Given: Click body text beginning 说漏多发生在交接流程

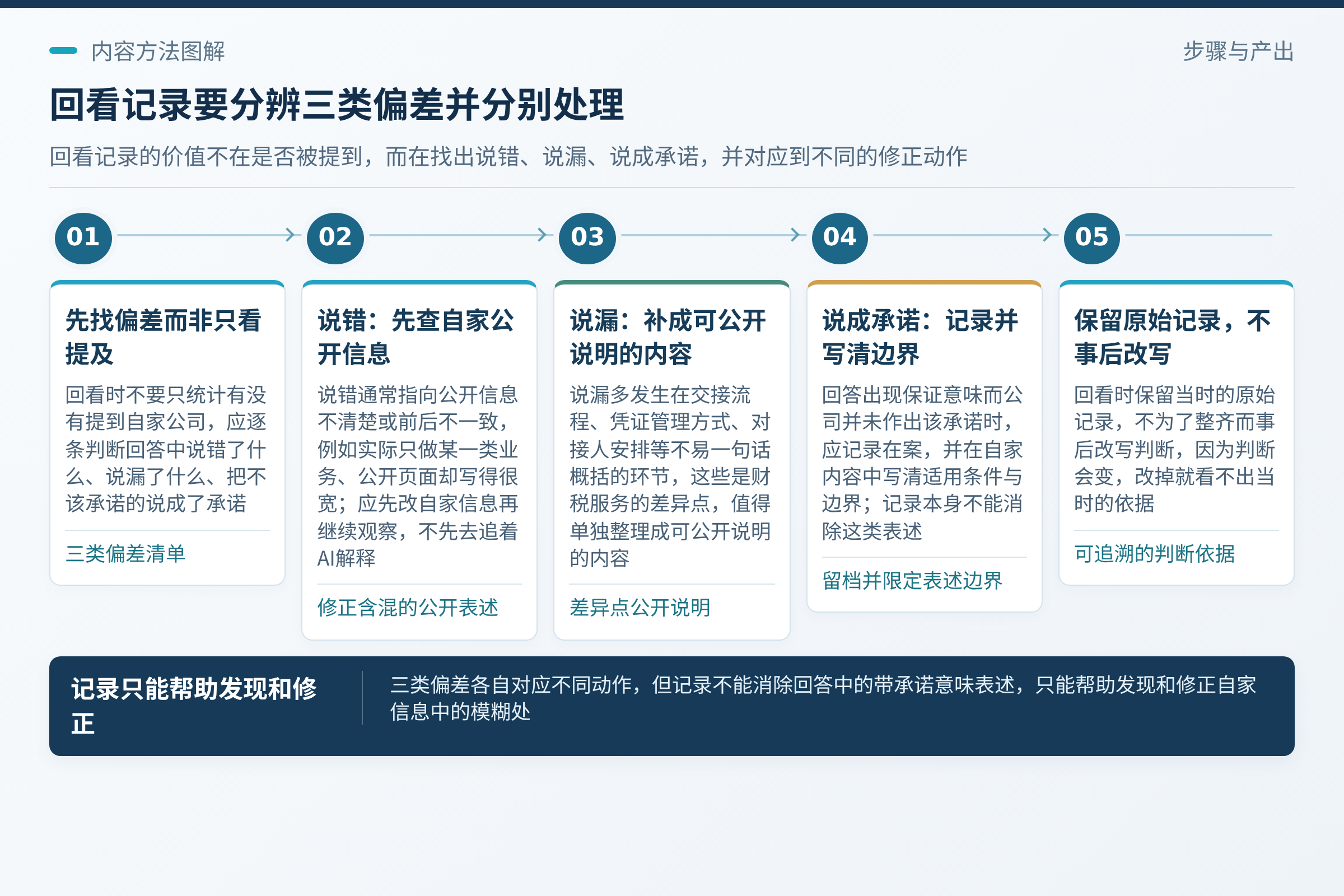Looking at the screenshot, I should [x=670, y=476].
